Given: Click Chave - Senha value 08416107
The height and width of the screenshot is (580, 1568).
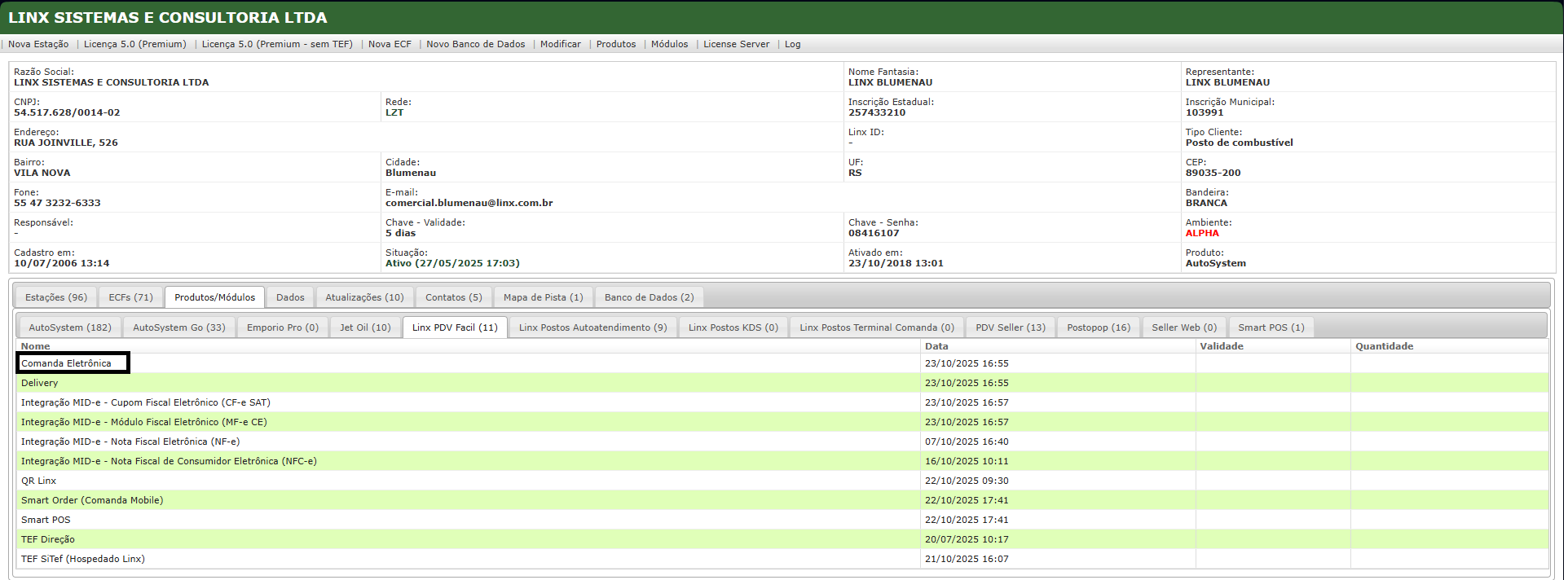Looking at the screenshot, I should (x=874, y=233).
